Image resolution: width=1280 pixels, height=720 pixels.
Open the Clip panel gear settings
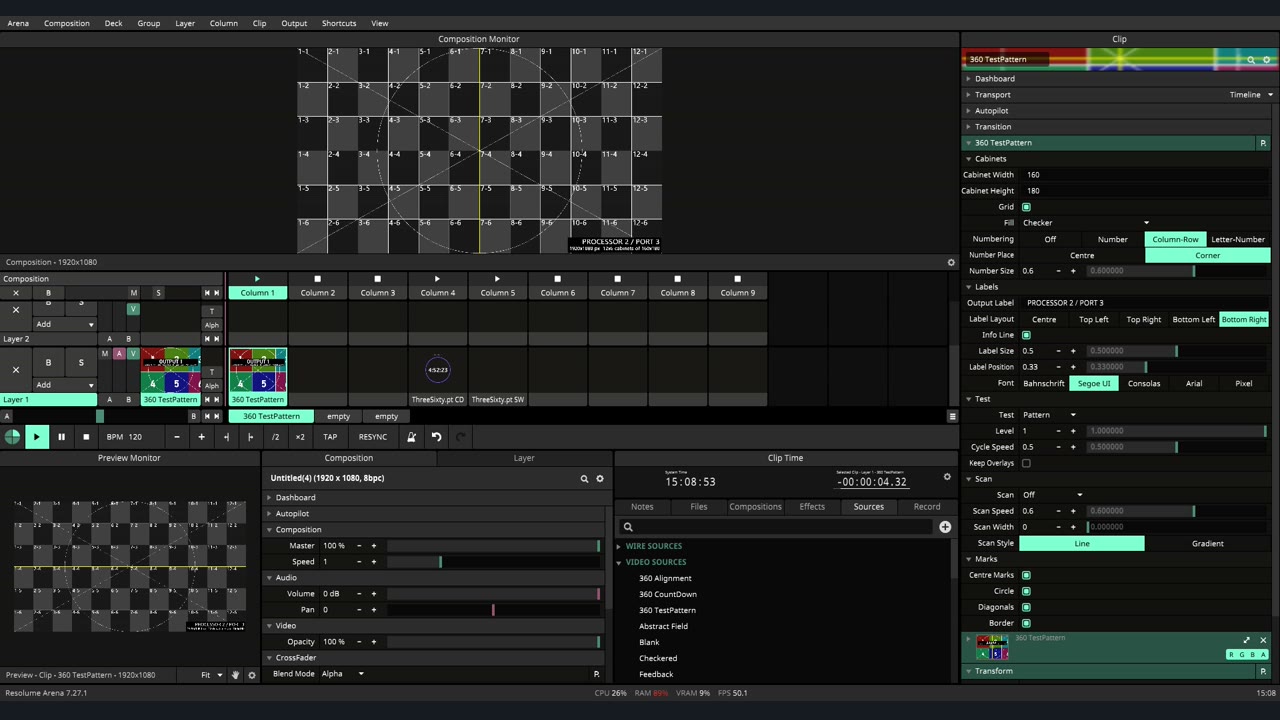1267,60
